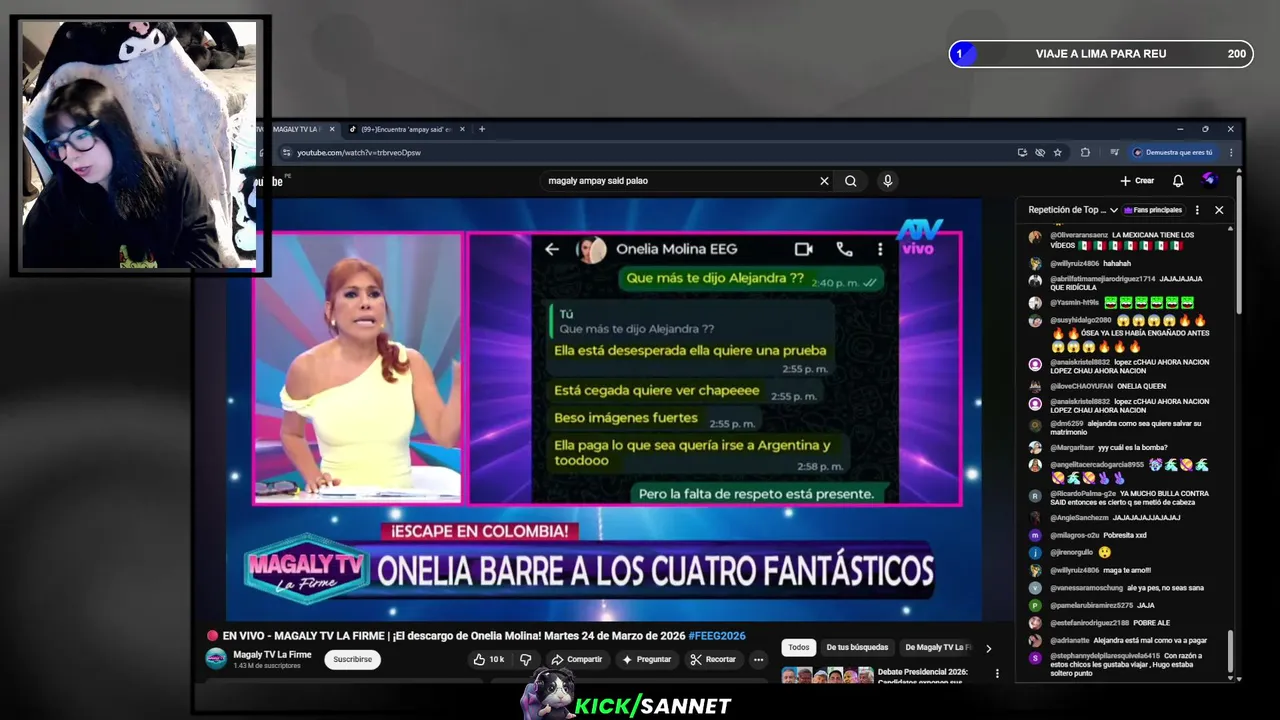
Task: Open site info icon in address bar
Action: (x=286, y=153)
